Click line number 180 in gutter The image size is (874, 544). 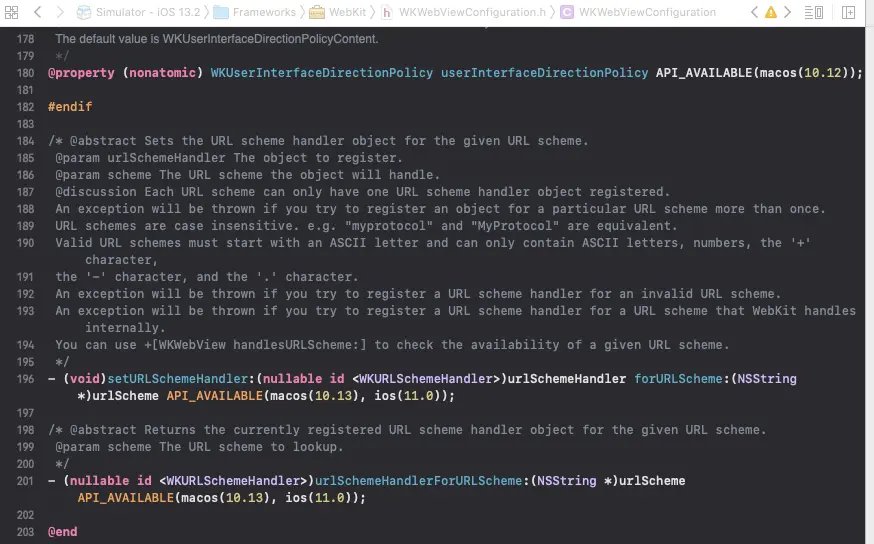(x=25, y=73)
